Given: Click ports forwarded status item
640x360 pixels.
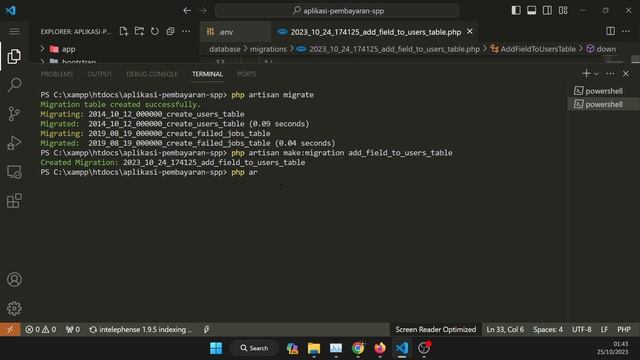Looking at the screenshot, I should [73, 329].
